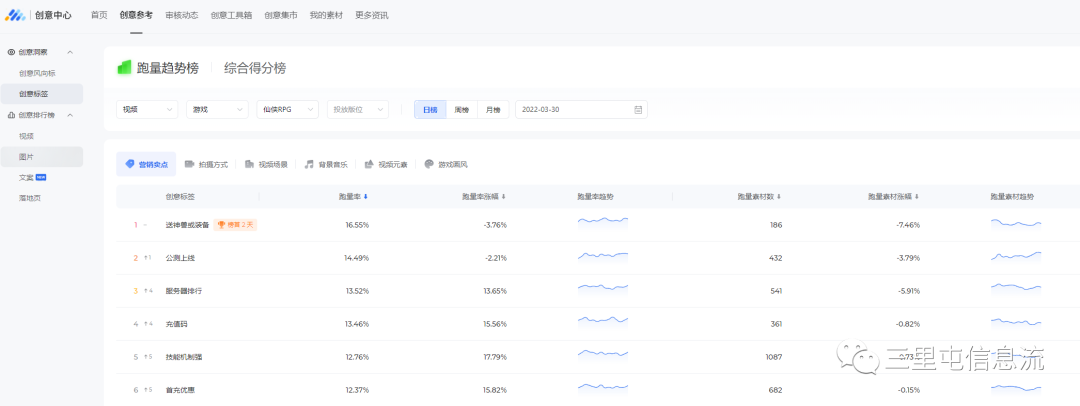The width and height of the screenshot is (1080, 406).
Task: Click the 跑量率 sort arrow icon
Action: coord(365,196)
